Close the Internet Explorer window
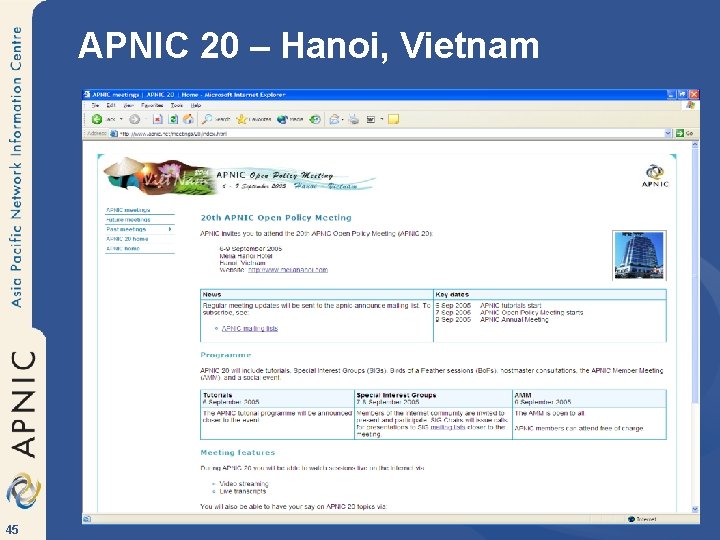 coord(694,94)
